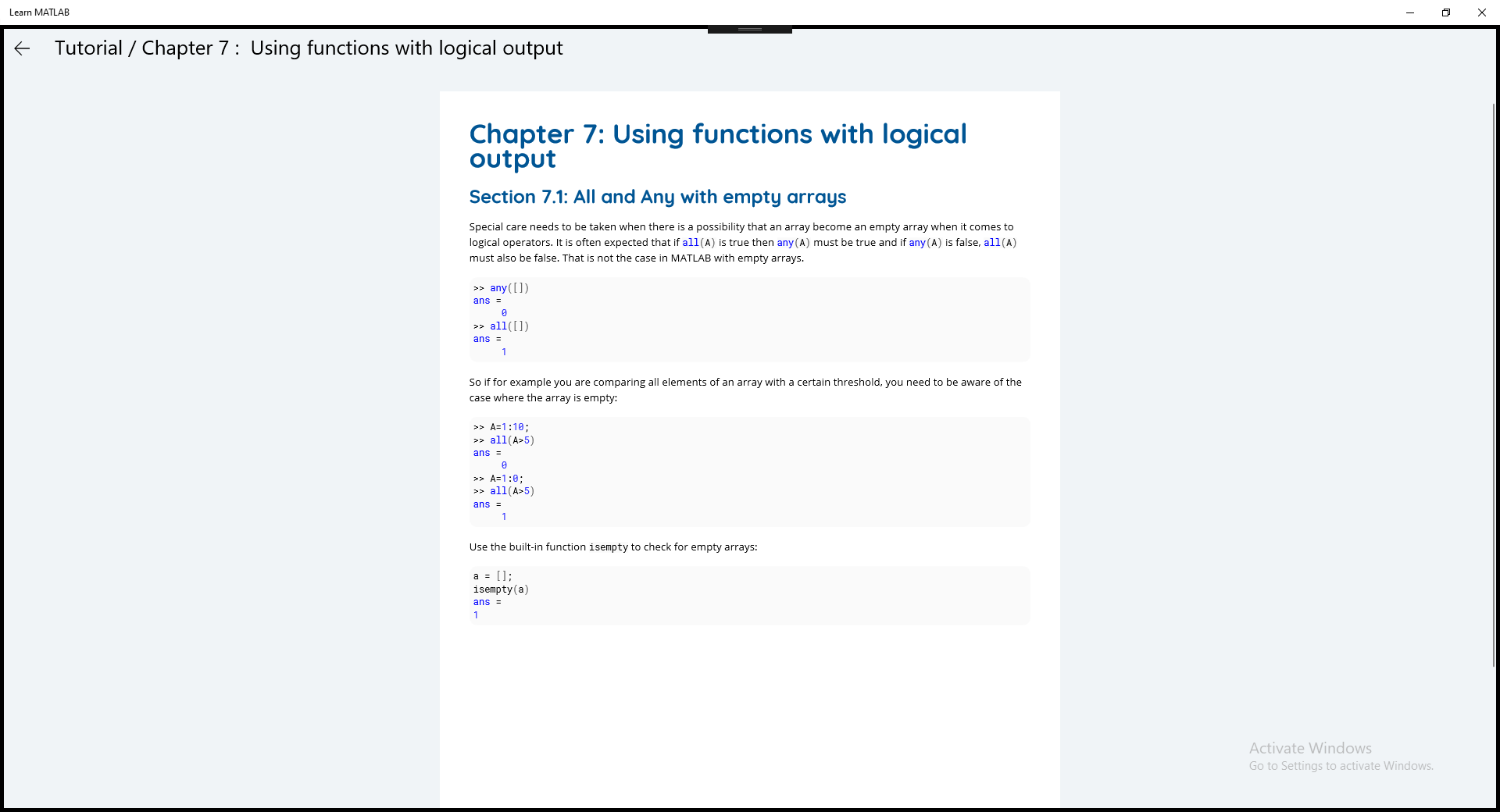Screen dimensions: 1500x812
Task: Click the "Tutorial / Chapter 7" page title
Action: coord(308,48)
